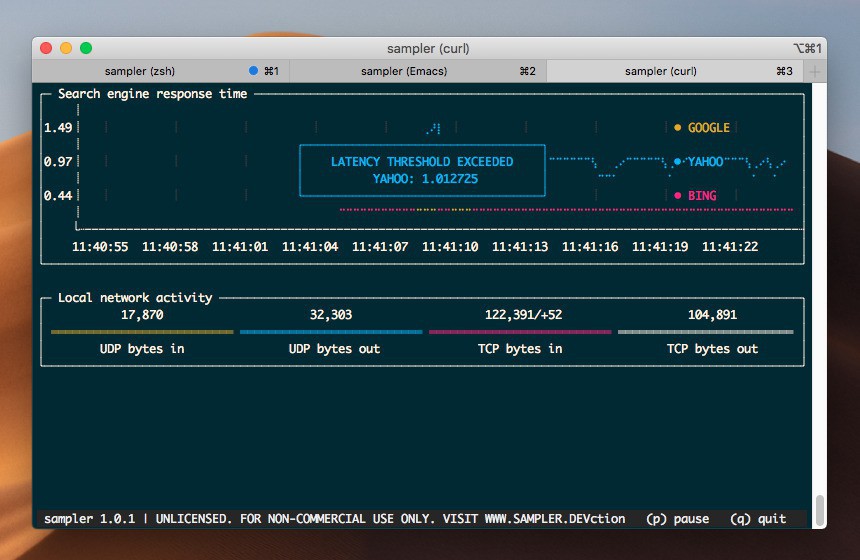Viewport: 860px width, 560px height.
Task: Click the Latency Threshold Exceeded alert box
Action: (x=422, y=170)
